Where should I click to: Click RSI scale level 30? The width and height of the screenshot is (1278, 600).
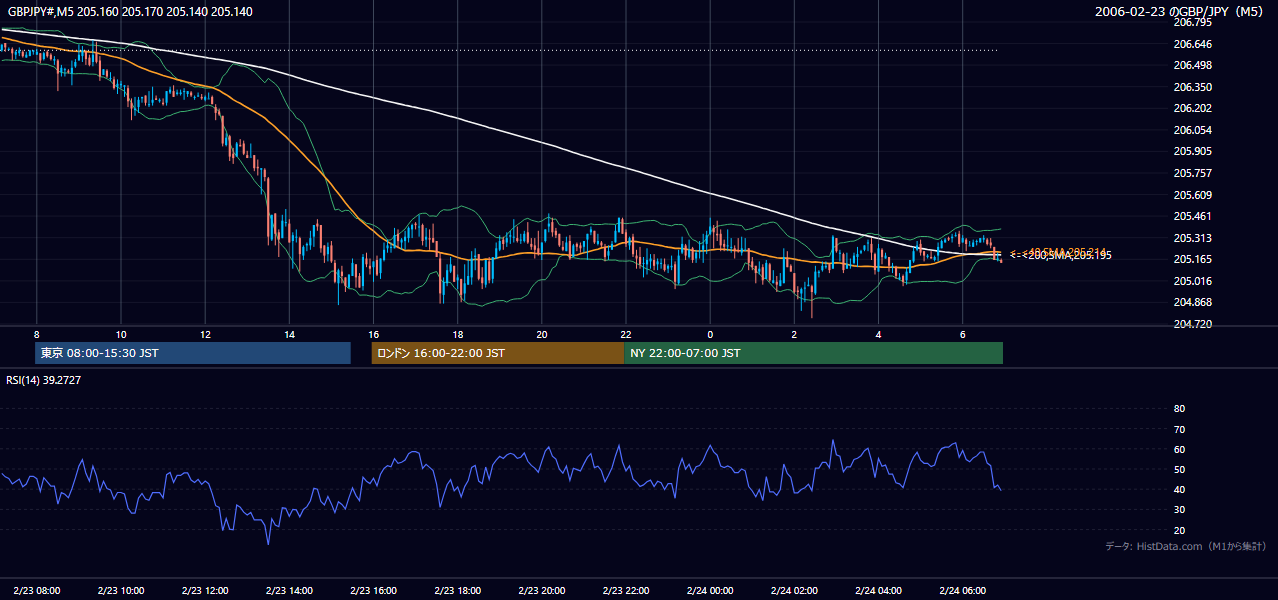point(1179,510)
